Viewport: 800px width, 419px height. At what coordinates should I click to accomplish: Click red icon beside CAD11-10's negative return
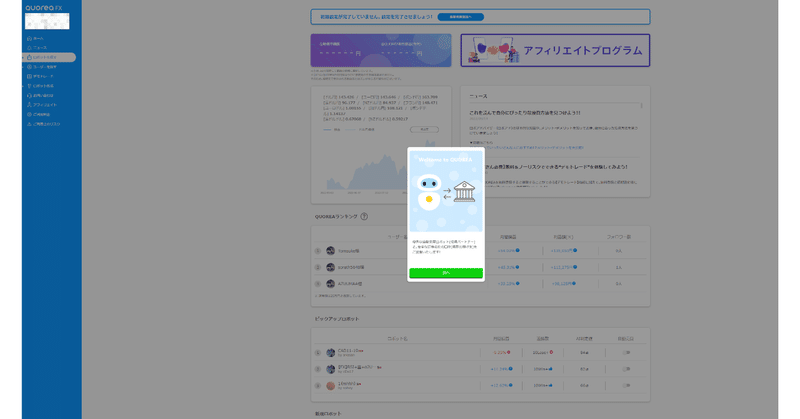[x=508, y=352]
